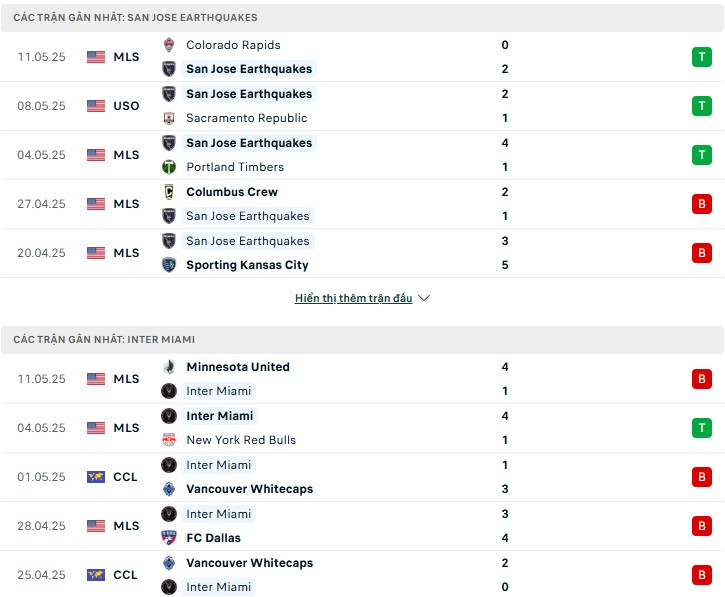This screenshot has width=725, height=597.
Task: Select the red B badge for Columbus Crew match
Action: (x=701, y=204)
